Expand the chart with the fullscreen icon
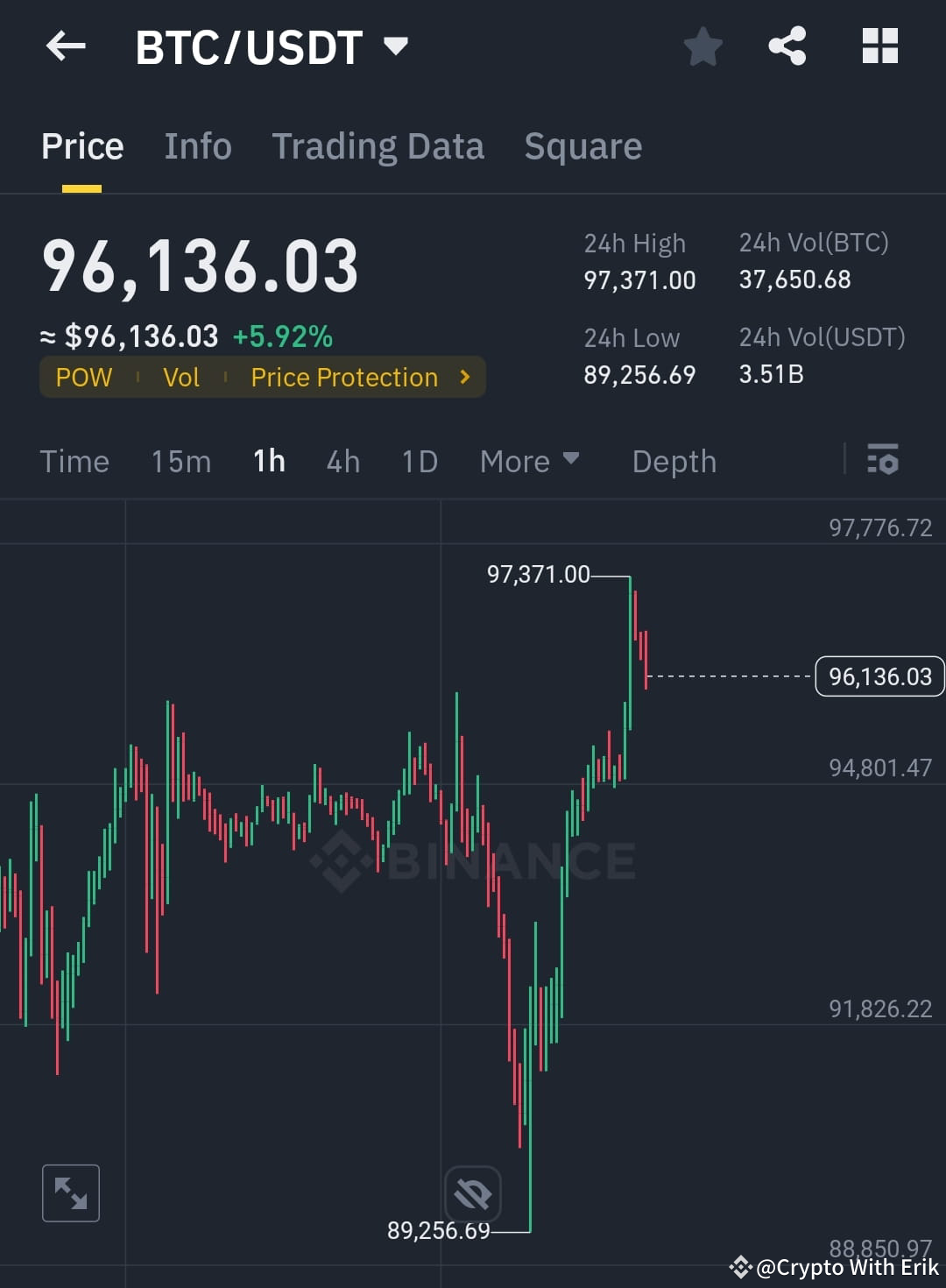This screenshot has width=946, height=1288. (70, 1192)
